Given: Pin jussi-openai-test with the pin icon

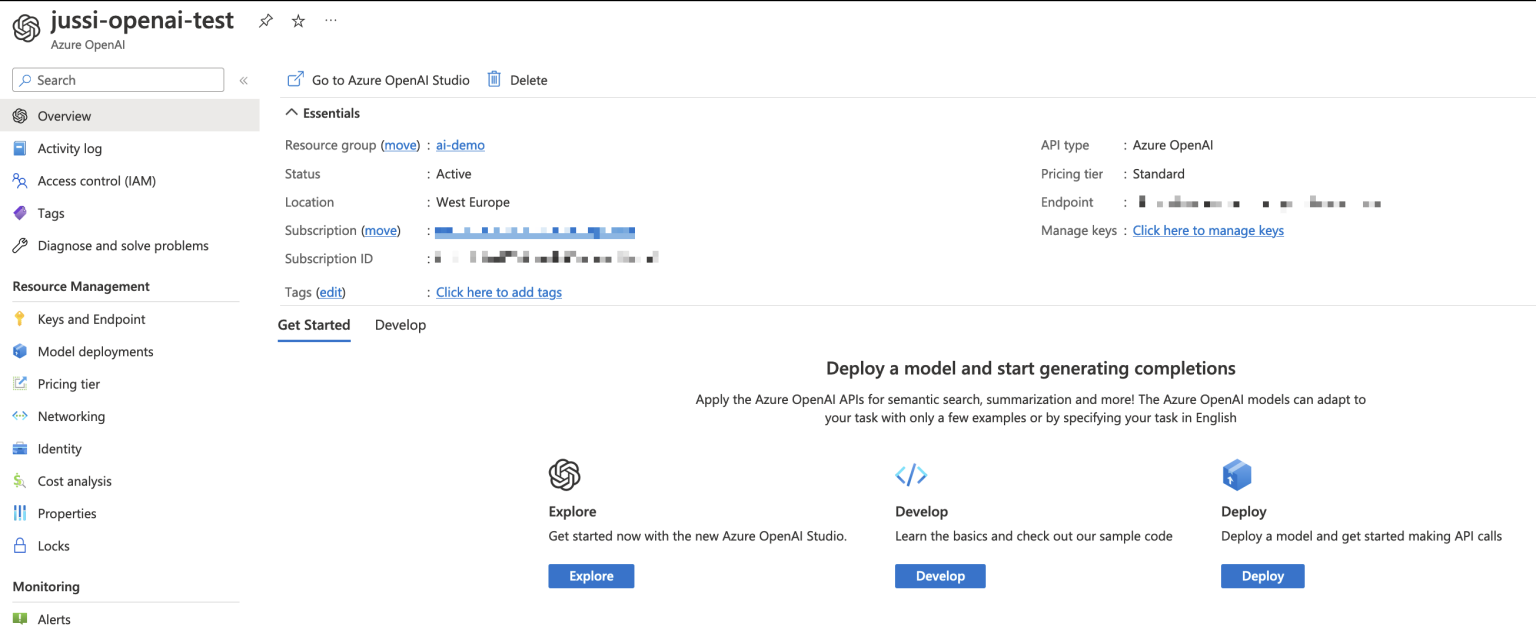Looking at the screenshot, I should click(265, 21).
